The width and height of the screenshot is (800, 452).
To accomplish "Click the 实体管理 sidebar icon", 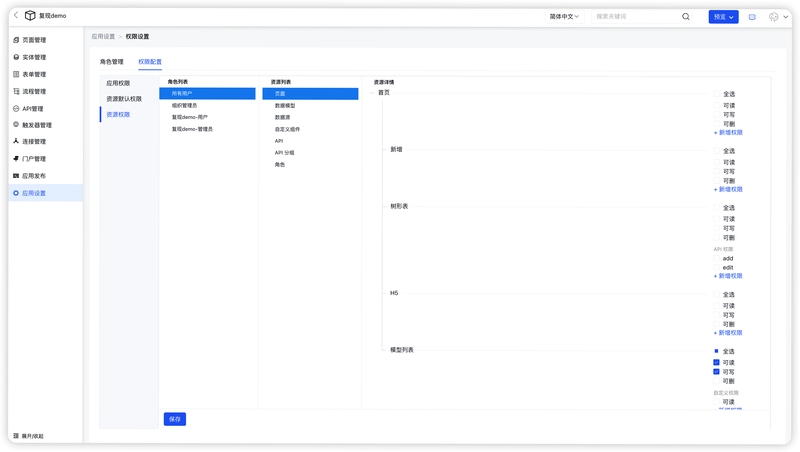I will [x=16, y=57].
